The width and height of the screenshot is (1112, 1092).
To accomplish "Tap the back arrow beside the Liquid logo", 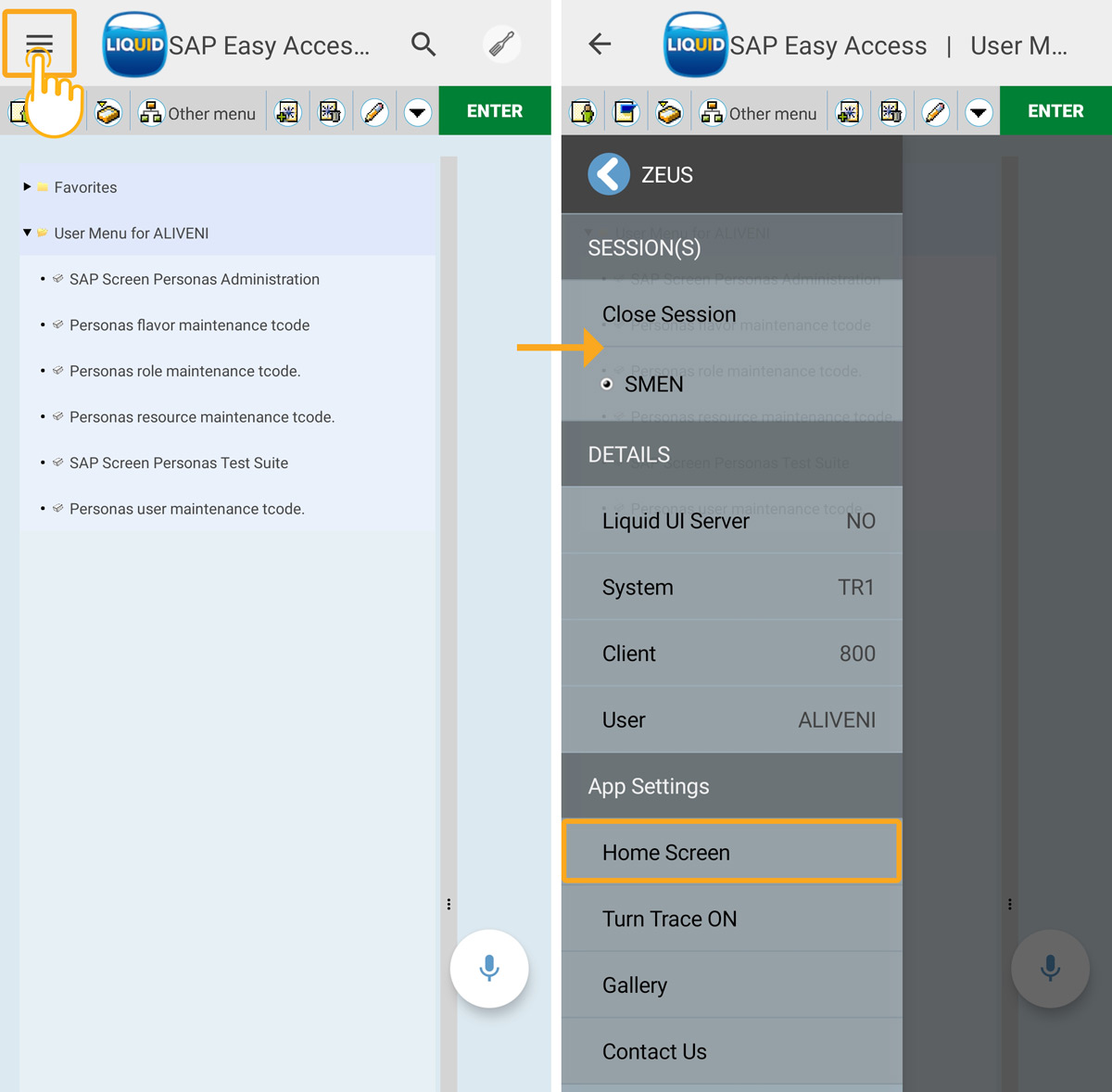I will pos(600,44).
